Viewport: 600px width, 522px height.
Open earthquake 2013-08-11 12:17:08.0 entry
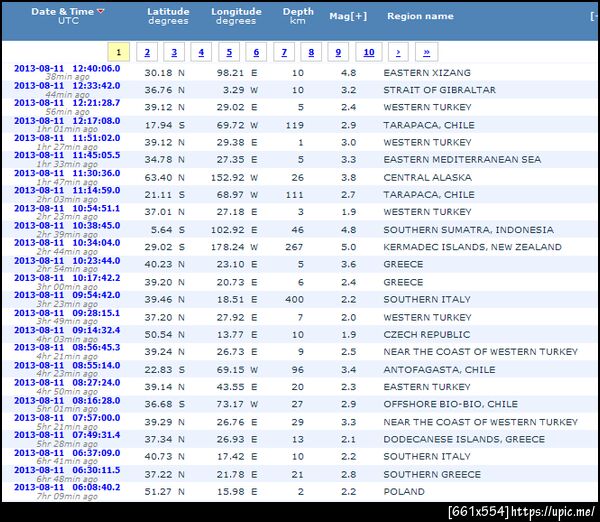tap(67, 121)
